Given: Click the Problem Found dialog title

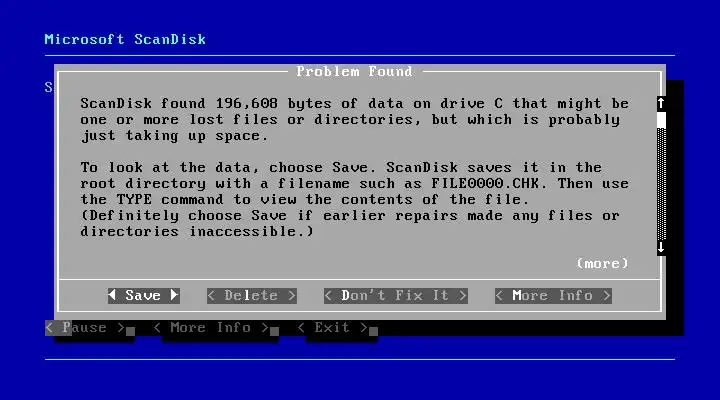Looking at the screenshot, I should pos(354,72).
